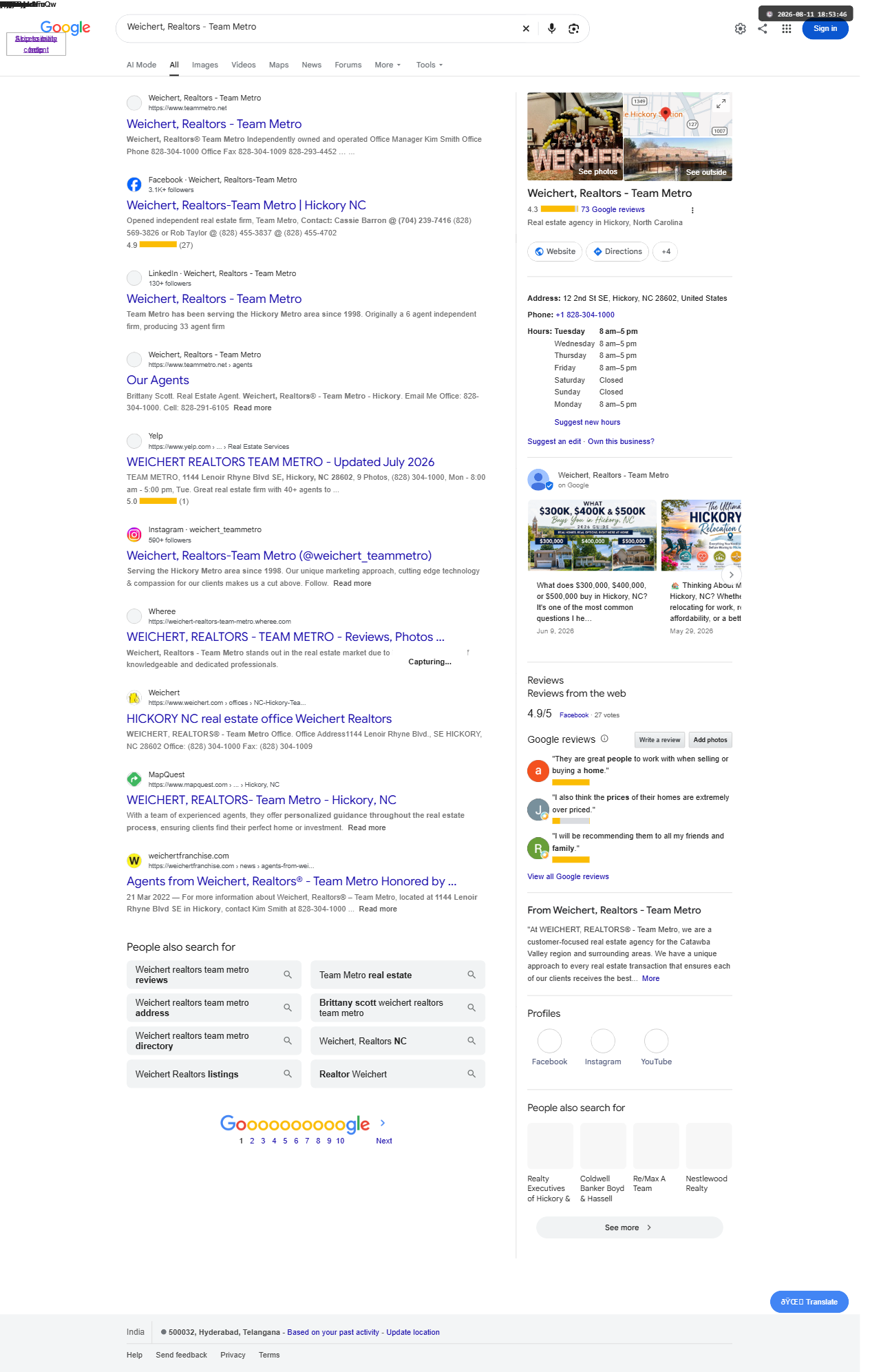Search 'Weichert realtors team metro reviews' suggestion
The width and height of the screenshot is (870, 1372).
[x=214, y=975]
